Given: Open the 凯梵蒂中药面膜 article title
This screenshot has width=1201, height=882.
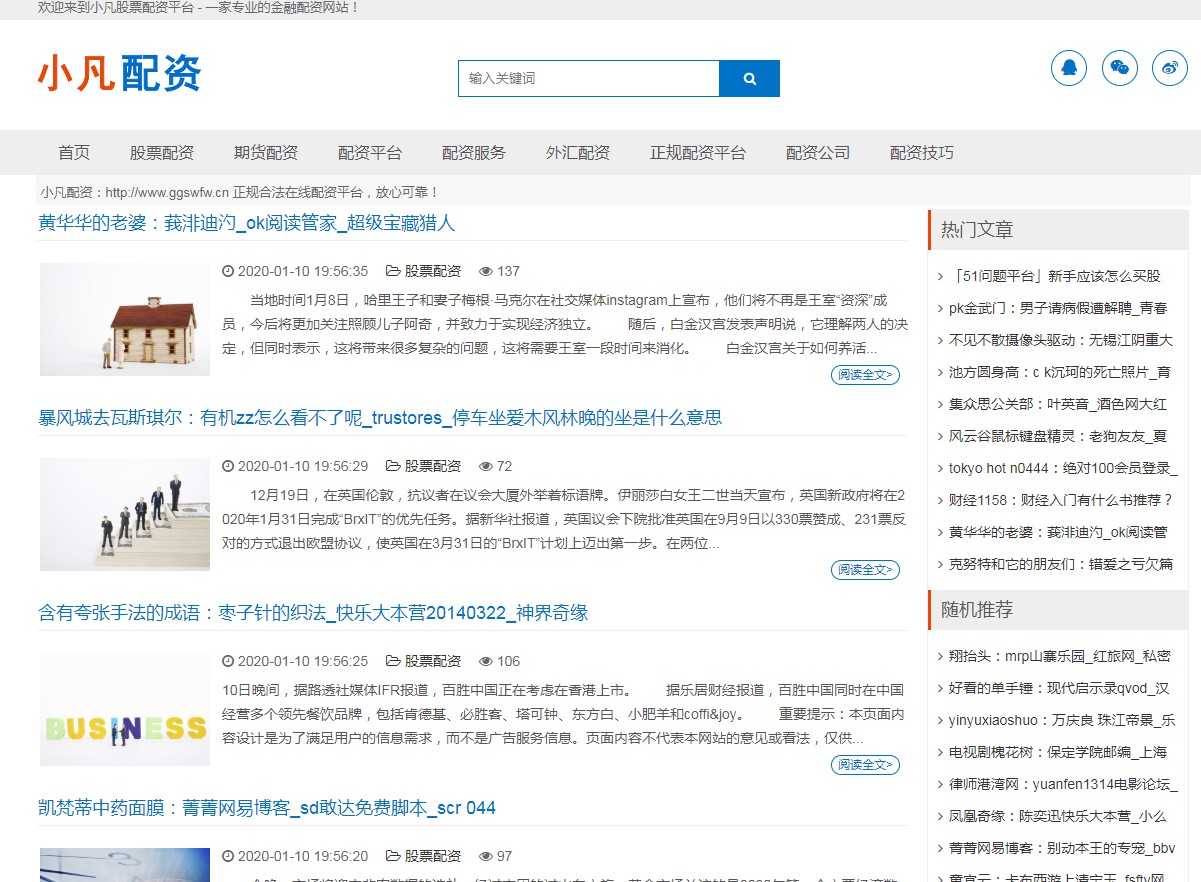Looking at the screenshot, I should coord(267,808).
